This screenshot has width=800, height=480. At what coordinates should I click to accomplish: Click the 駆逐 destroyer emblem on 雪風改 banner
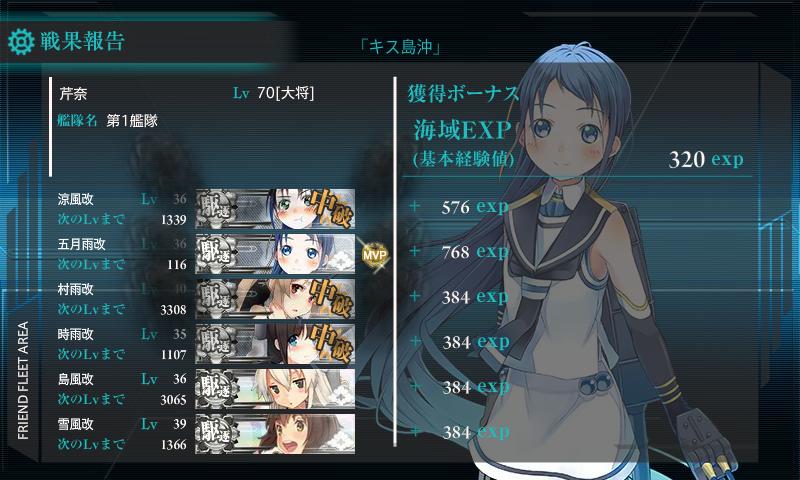tap(216, 433)
